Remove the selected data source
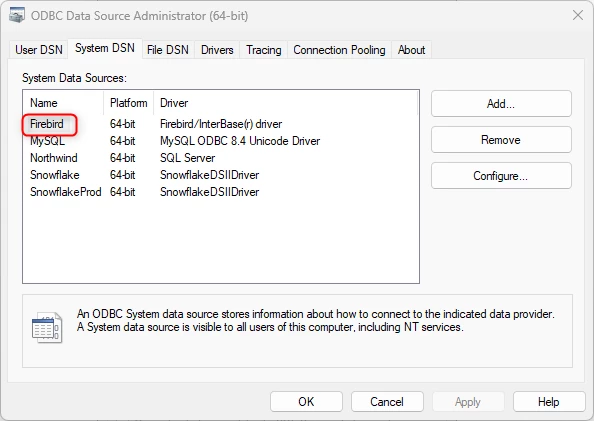Viewport: 594px width, 421px height. pos(501,139)
